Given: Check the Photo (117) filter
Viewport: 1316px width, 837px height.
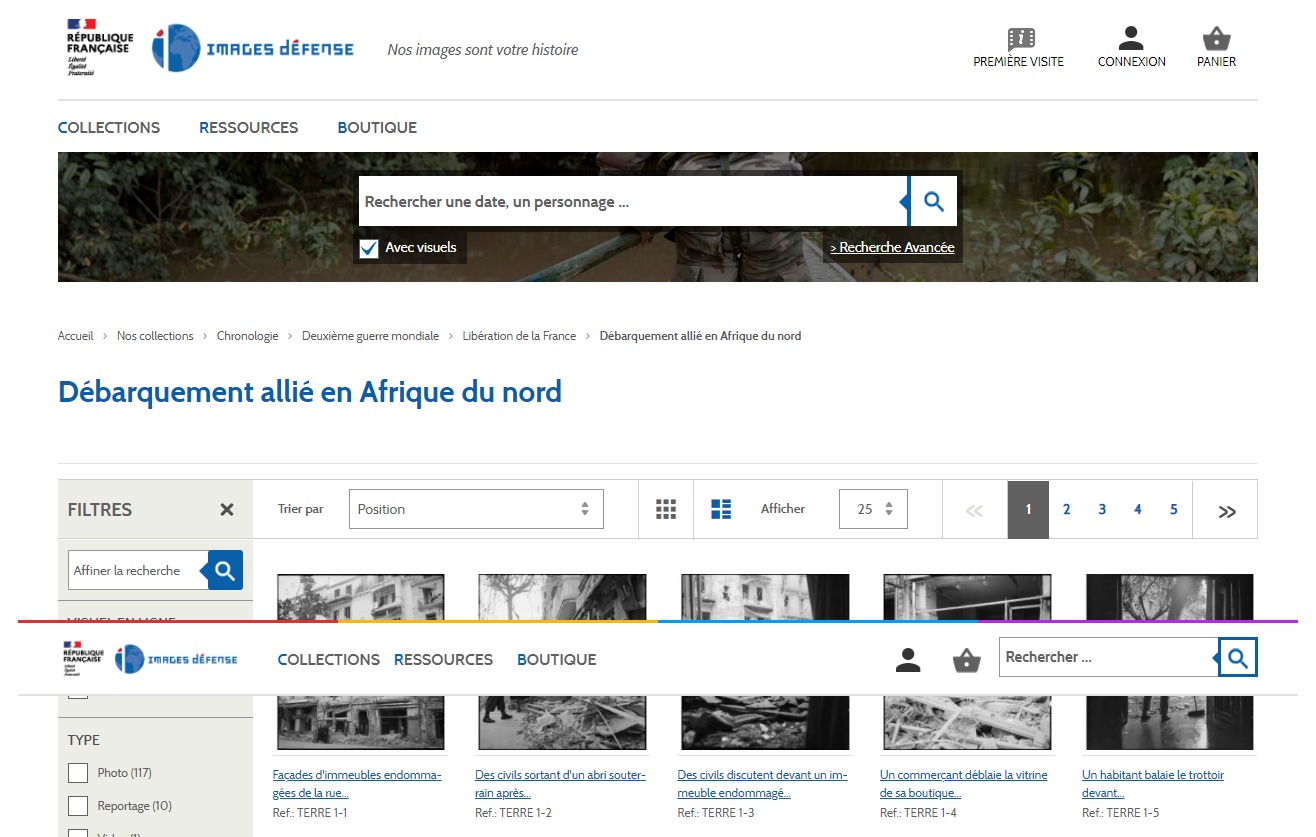Looking at the screenshot, I should tap(78, 773).
